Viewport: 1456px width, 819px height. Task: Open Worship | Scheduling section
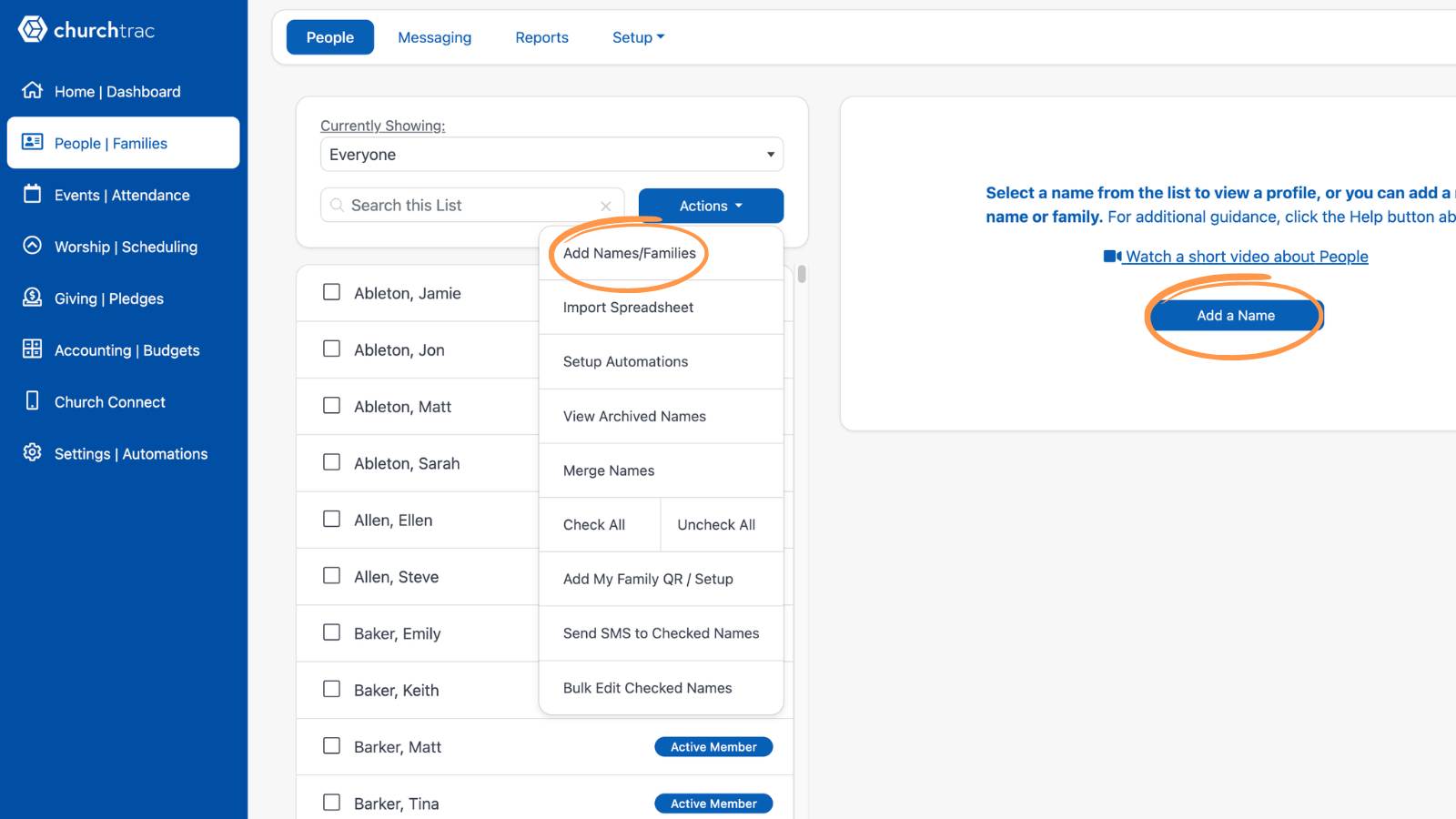(124, 247)
